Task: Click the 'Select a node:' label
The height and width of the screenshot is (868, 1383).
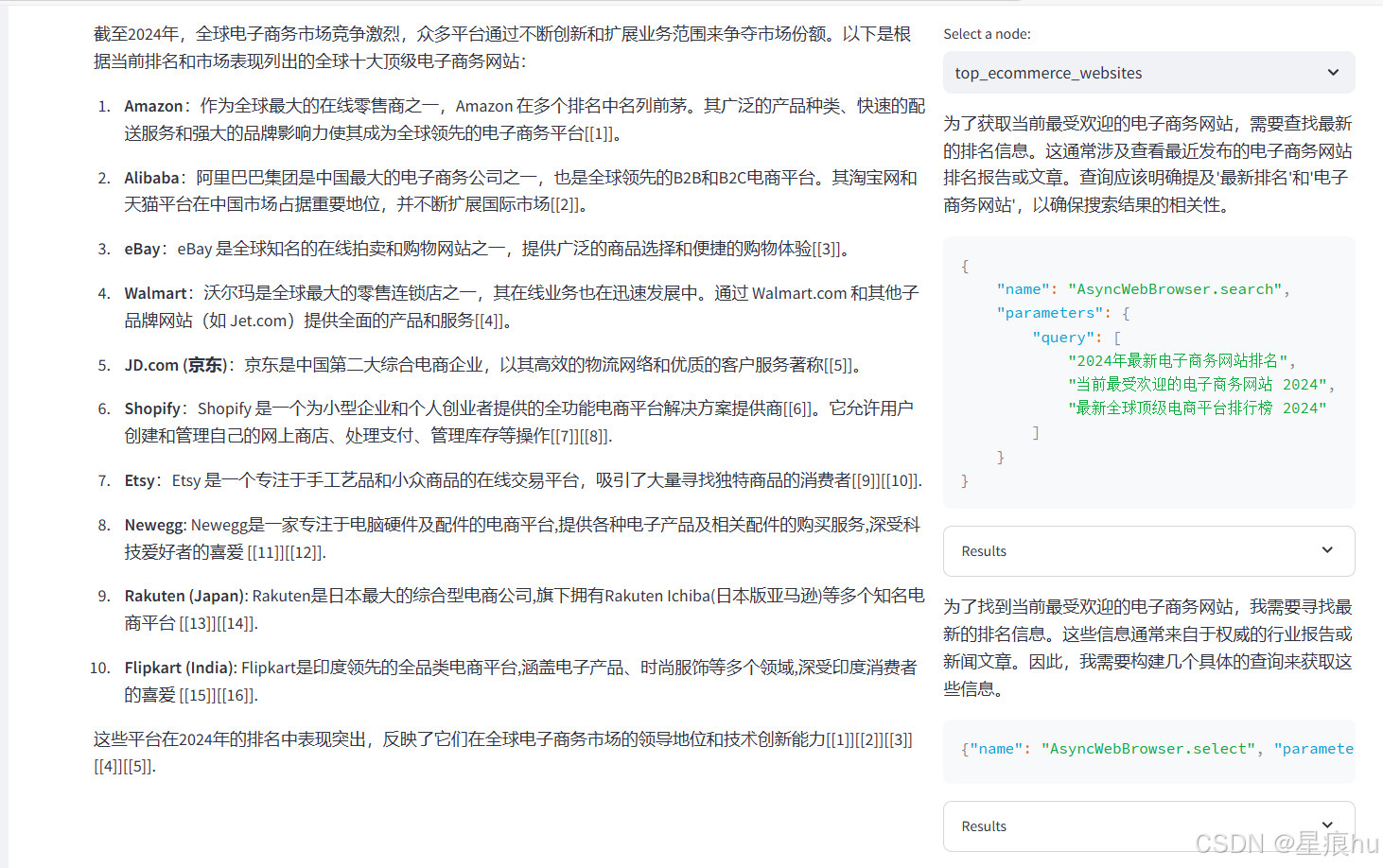Action: tap(987, 34)
